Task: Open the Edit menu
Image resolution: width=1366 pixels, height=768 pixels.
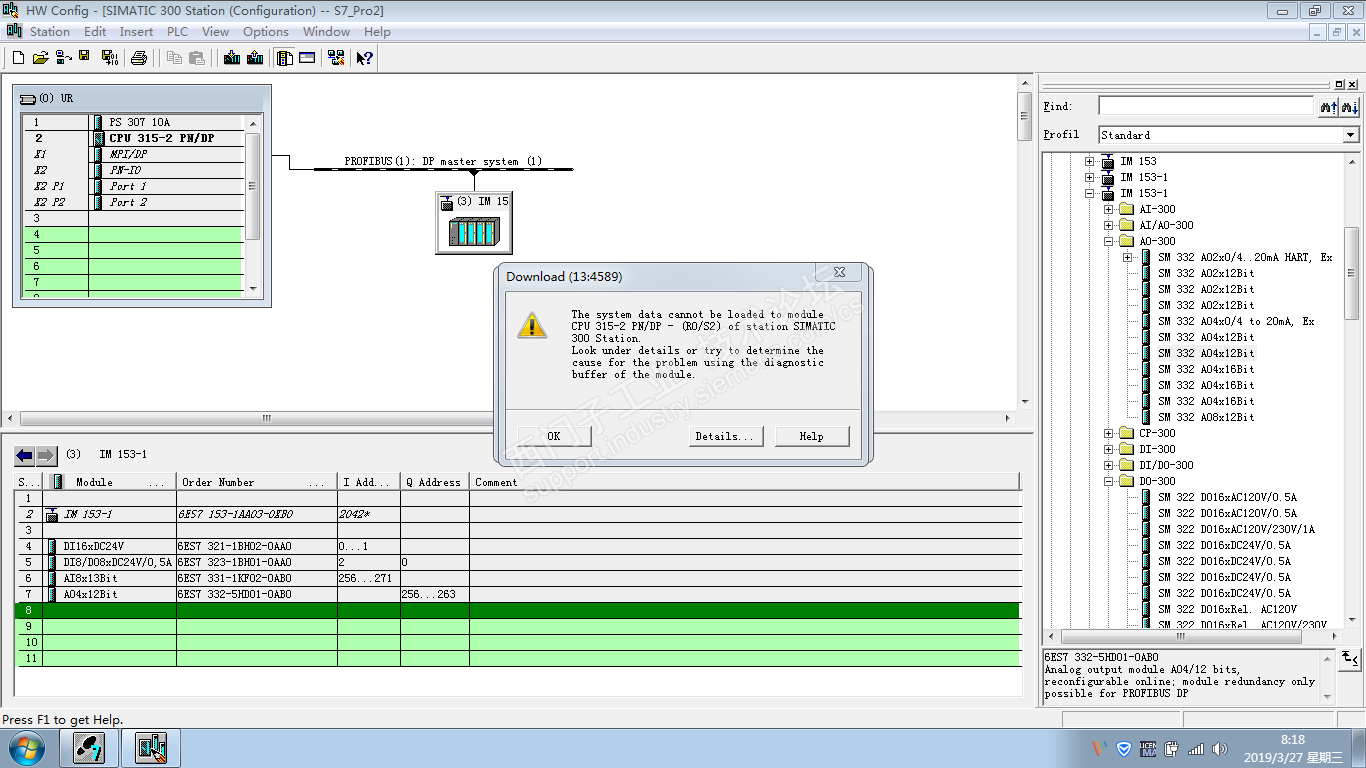Action: point(95,32)
